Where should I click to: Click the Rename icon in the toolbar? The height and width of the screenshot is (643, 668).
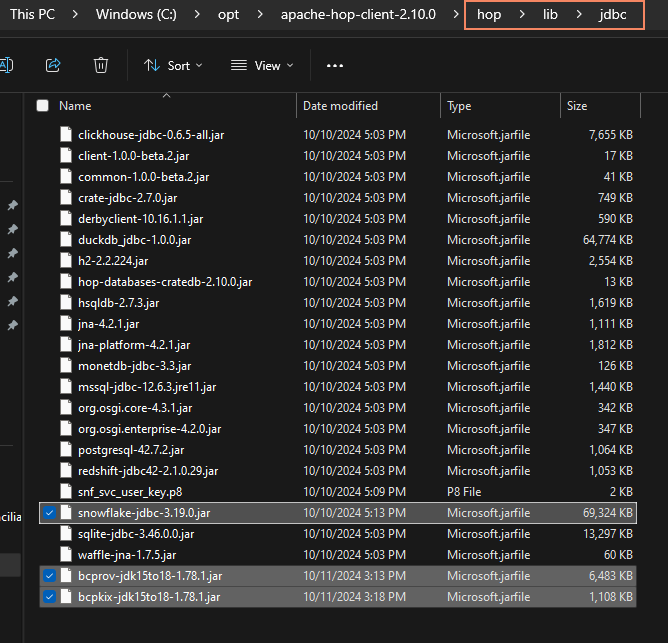pos(6,65)
